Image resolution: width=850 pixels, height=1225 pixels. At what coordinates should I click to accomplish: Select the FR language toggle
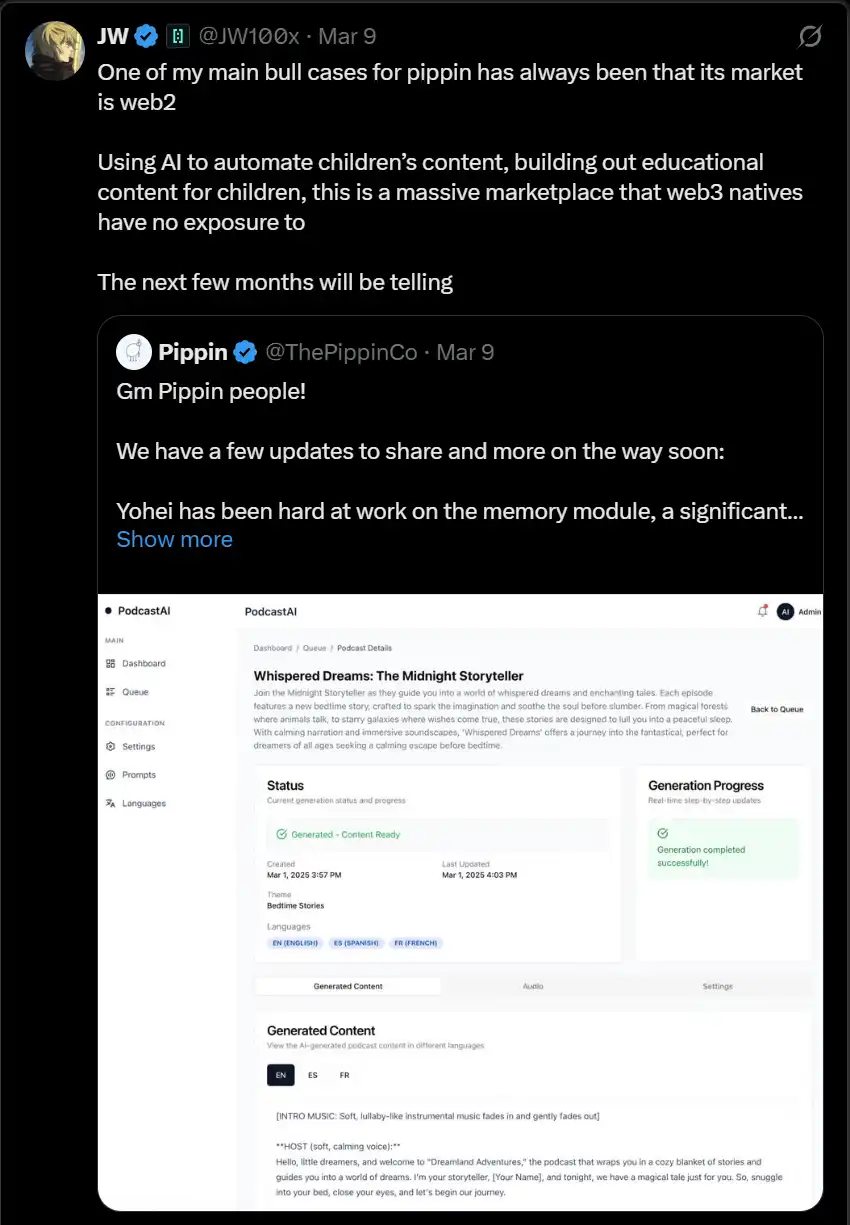point(344,1075)
